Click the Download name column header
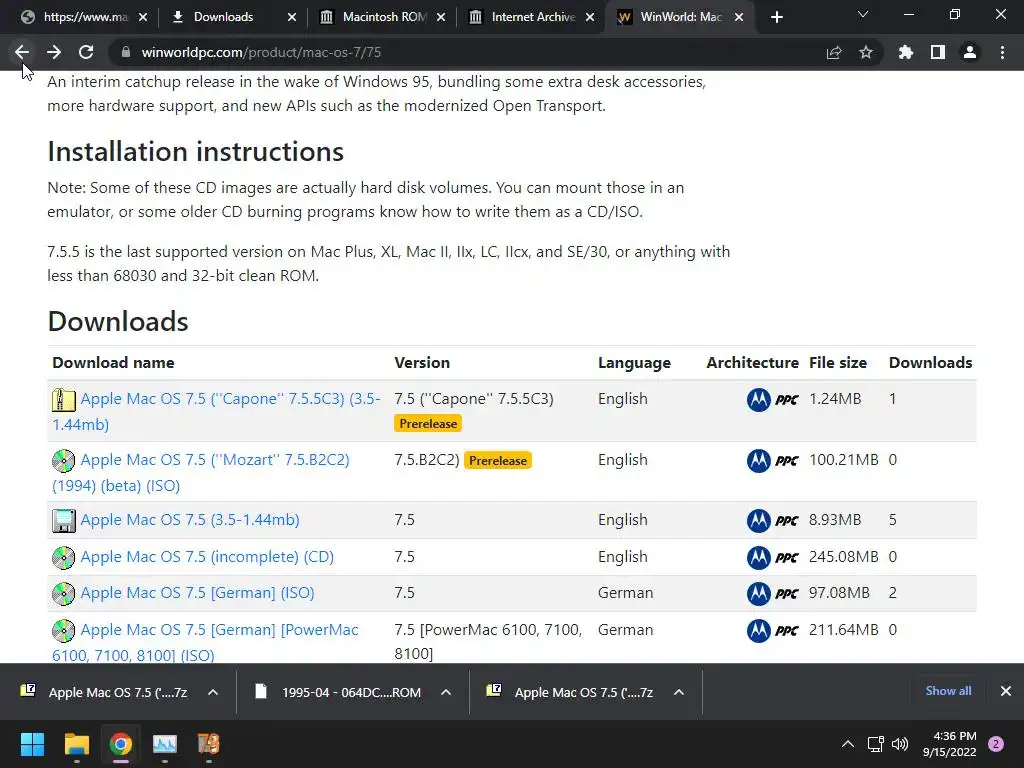This screenshot has height=768, width=1024. 113,362
